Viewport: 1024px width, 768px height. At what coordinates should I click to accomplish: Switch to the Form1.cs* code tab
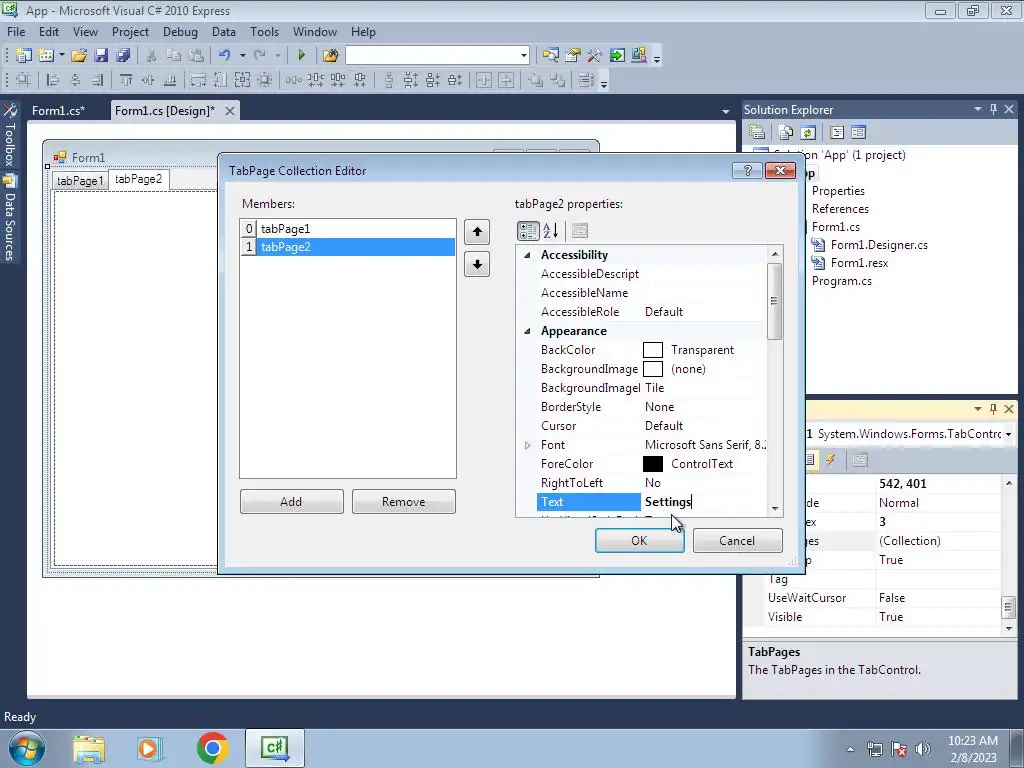58,110
